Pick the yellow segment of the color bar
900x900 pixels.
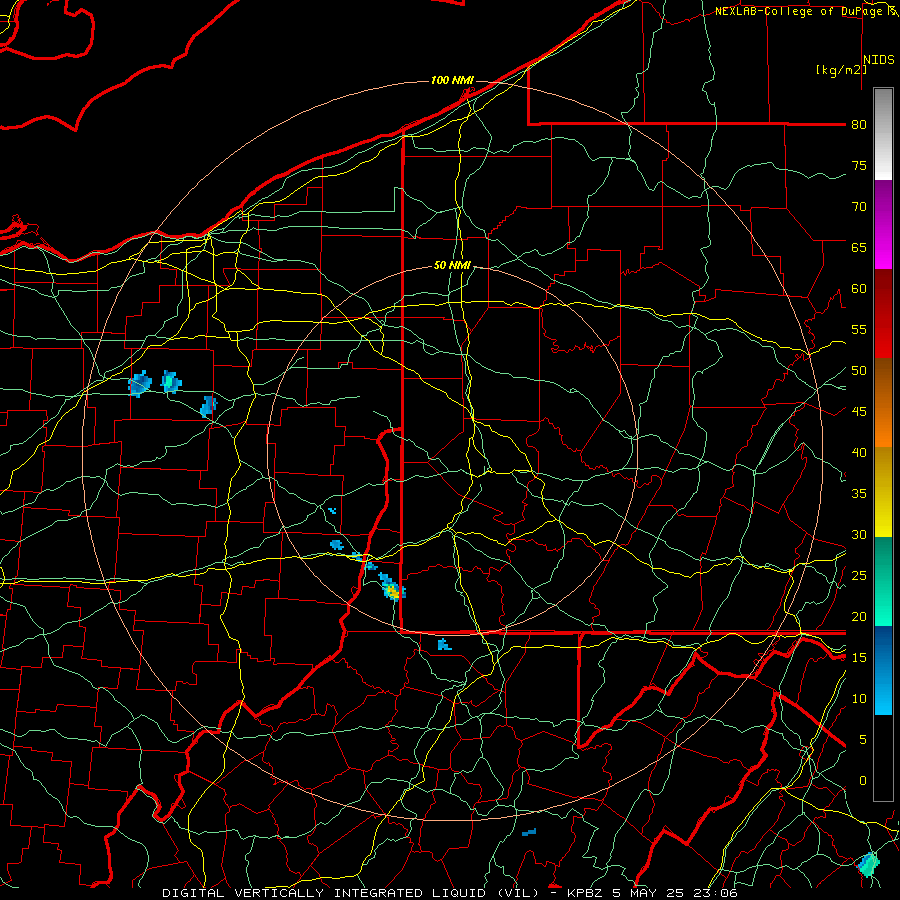pos(883,492)
